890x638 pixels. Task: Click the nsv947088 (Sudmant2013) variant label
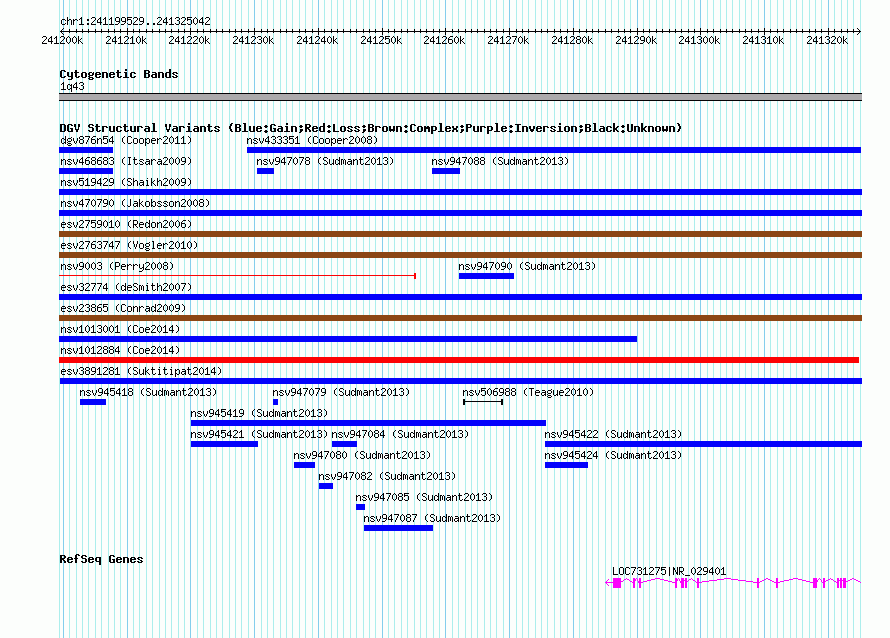pyautogui.click(x=500, y=161)
